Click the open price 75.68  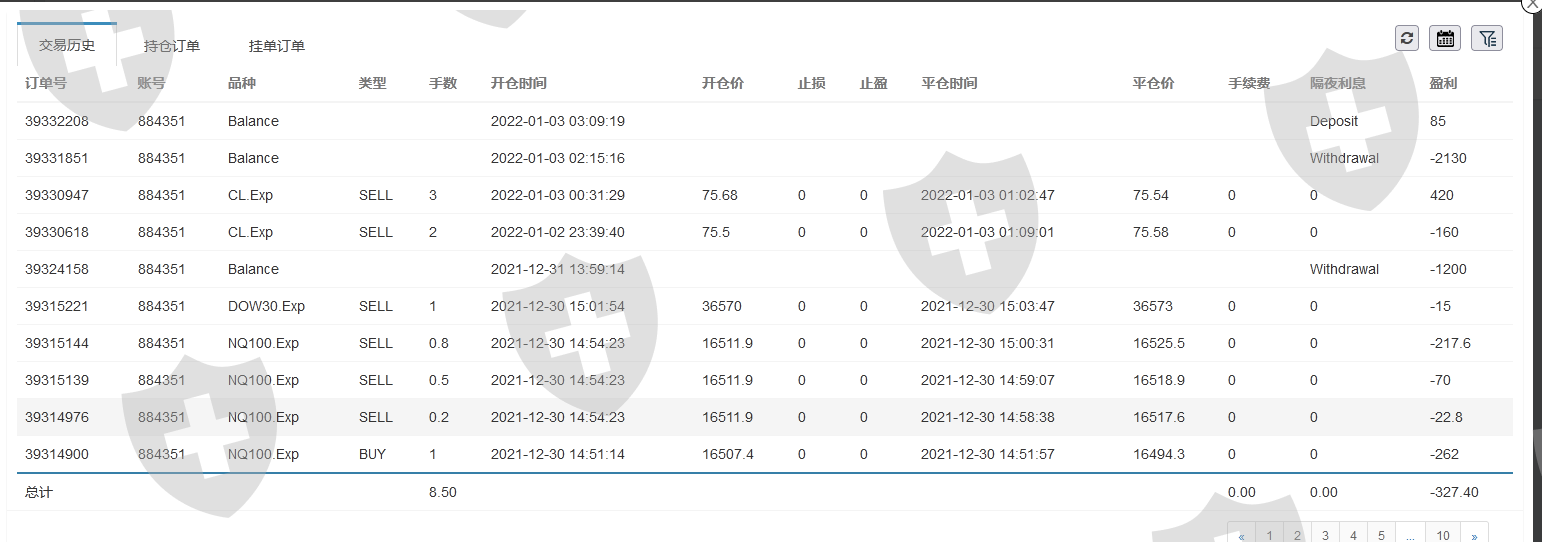720,195
